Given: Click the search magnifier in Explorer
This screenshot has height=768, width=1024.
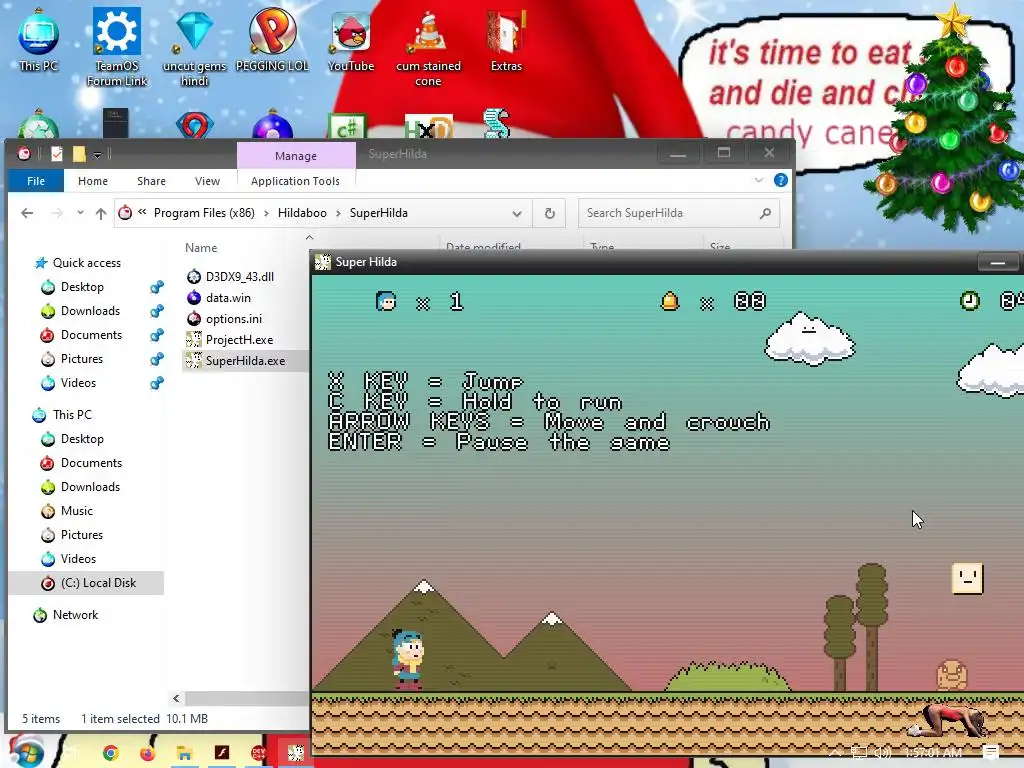Looking at the screenshot, I should (x=765, y=213).
